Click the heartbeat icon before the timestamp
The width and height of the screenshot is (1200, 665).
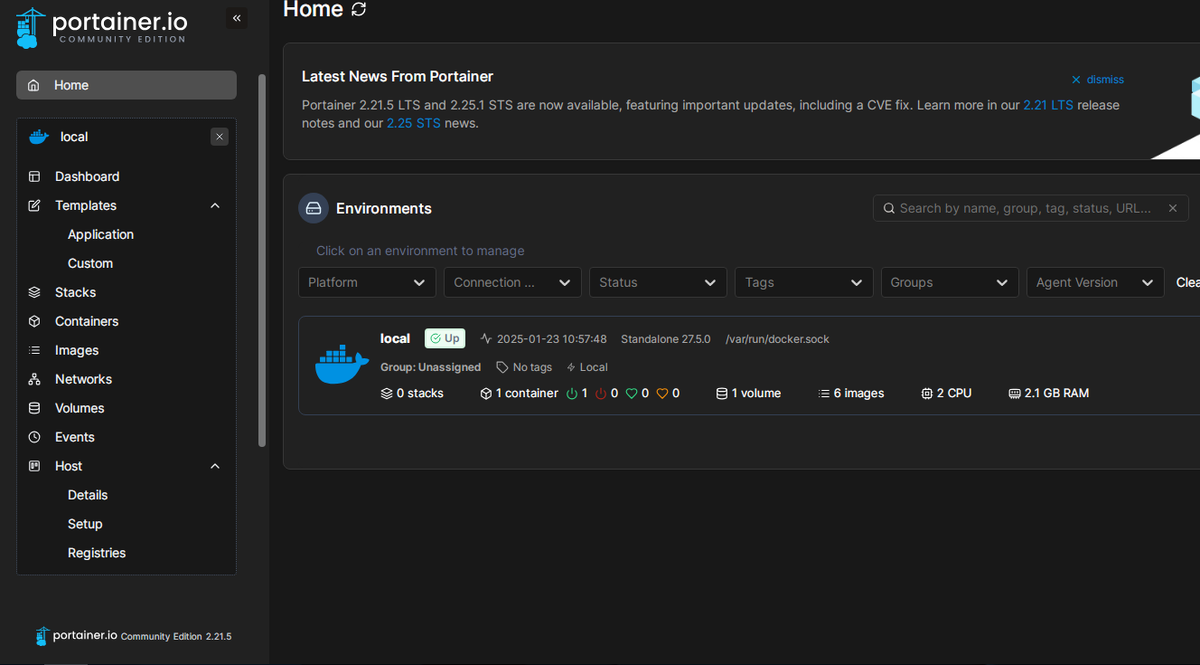(x=486, y=339)
